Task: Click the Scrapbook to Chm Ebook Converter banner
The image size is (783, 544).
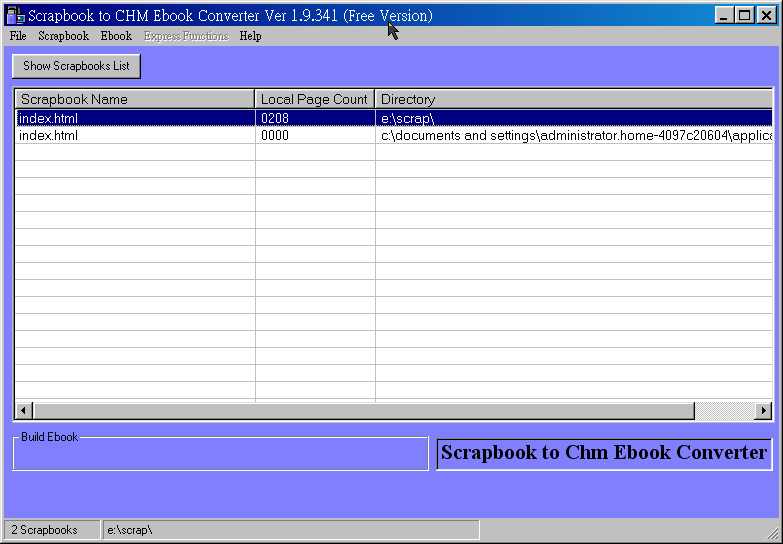Action: (x=604, y=453)
